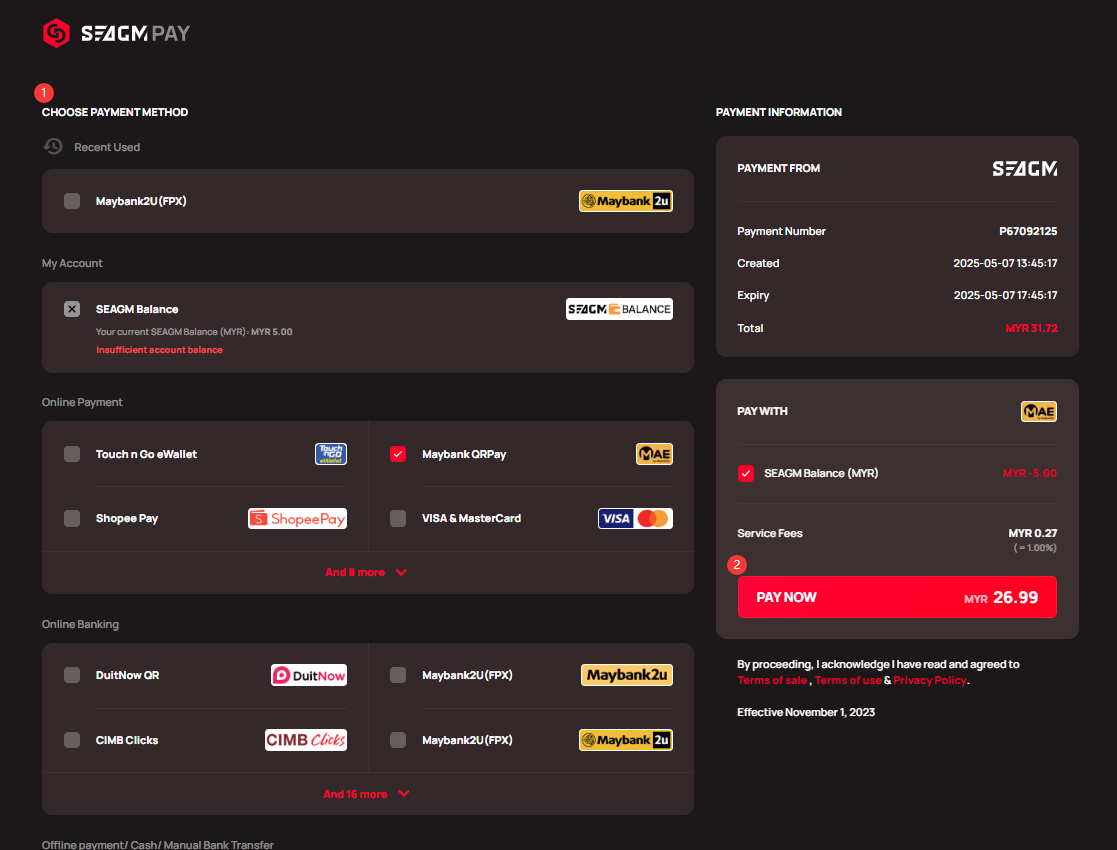Screen dimensions: 1117x850
Task: Click the 'Insufficient account balance' warning text
Action: click(160, 350)
